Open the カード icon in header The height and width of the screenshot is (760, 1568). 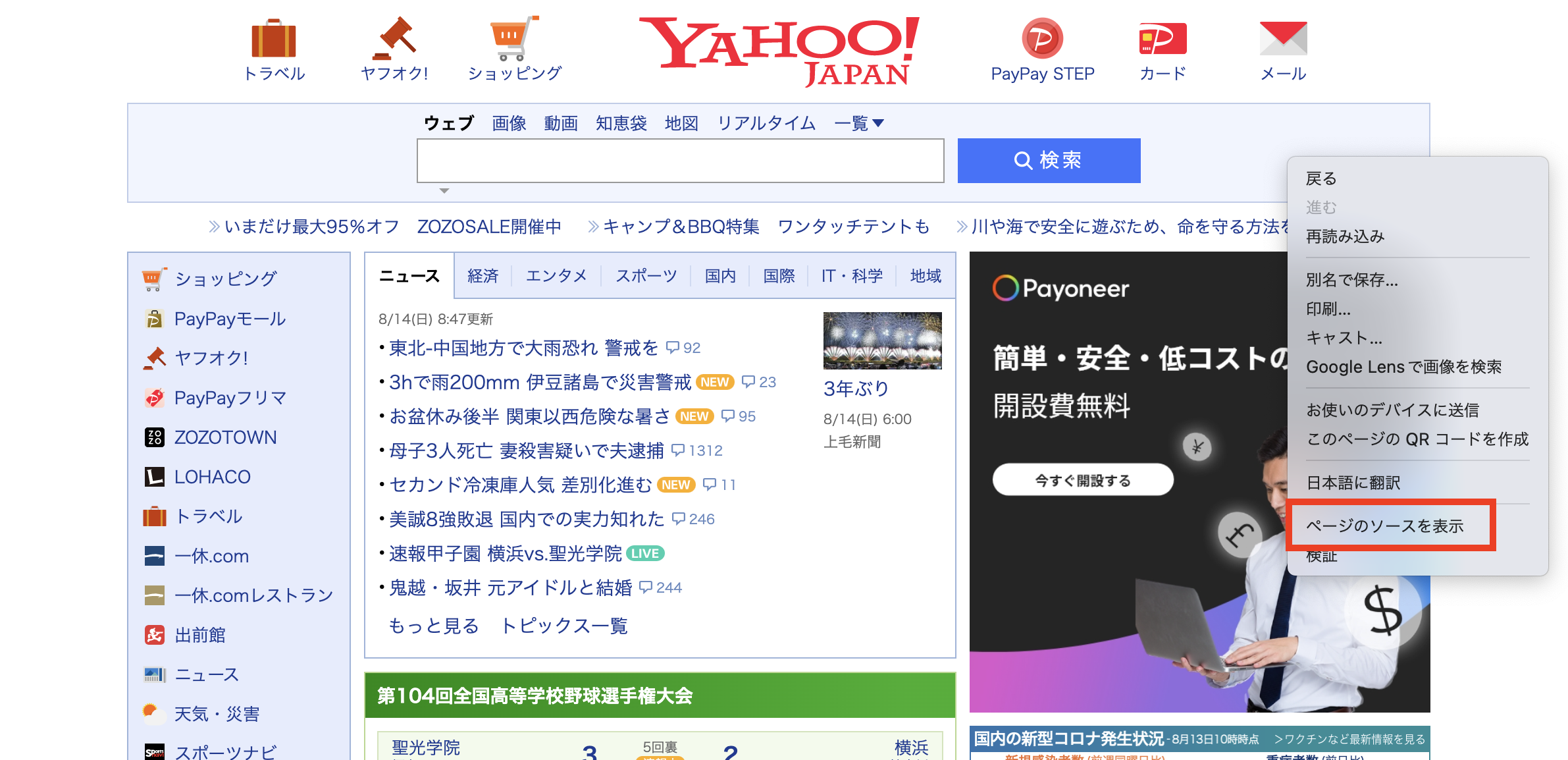1163,38
